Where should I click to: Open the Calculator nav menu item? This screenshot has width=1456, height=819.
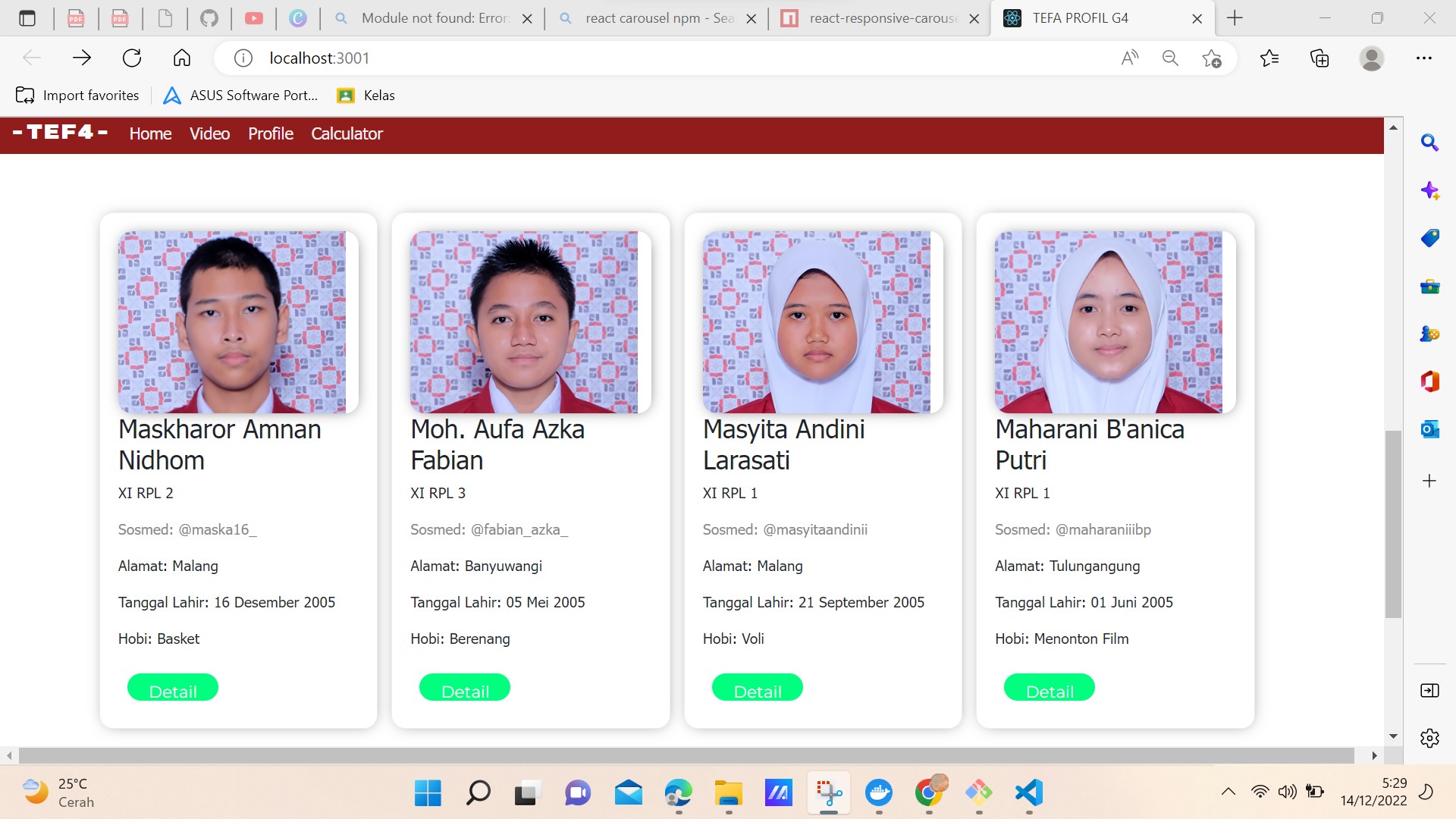(x=347, y=133)
